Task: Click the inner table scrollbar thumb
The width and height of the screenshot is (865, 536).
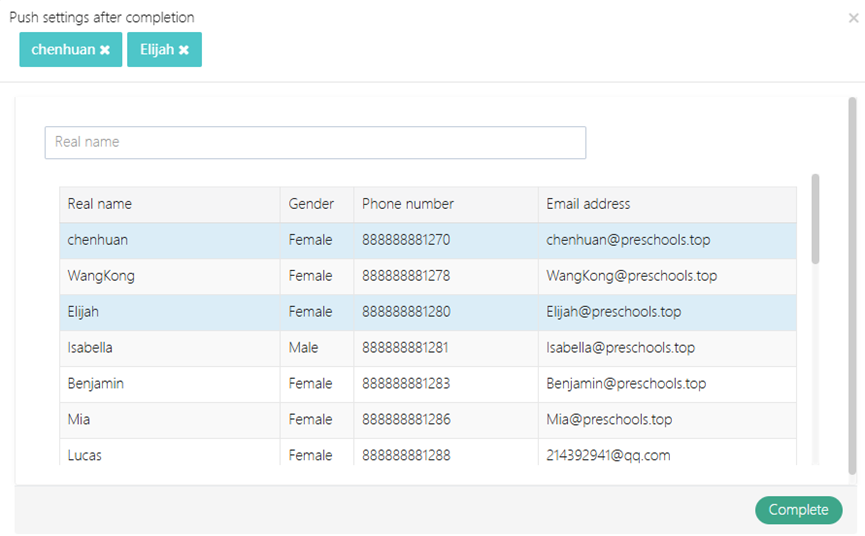Action: 815,219
